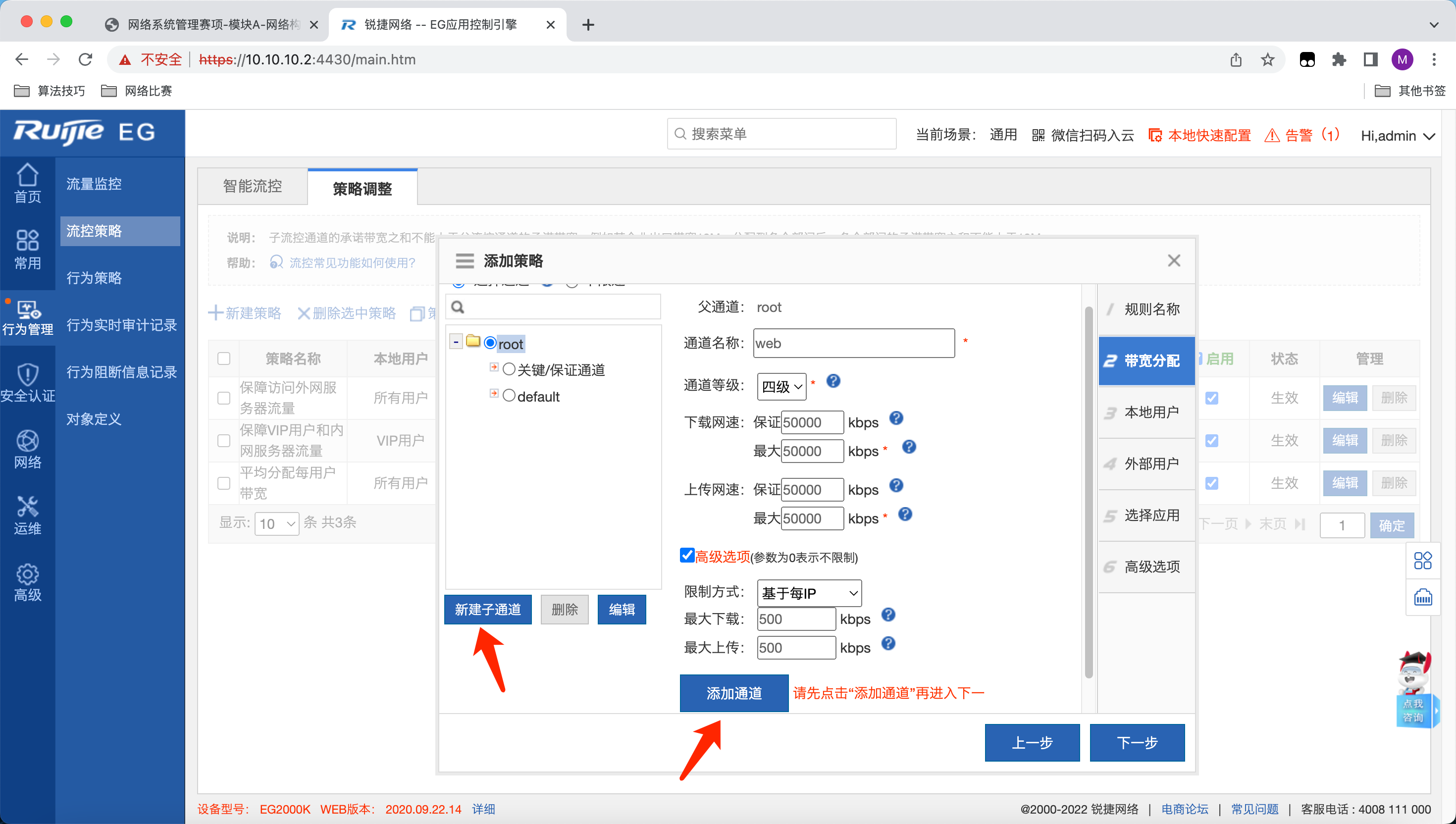The height and width of the screenshot is (824, 1456).
Task: Click the 通道名称 input field
Action: (853, 343)
